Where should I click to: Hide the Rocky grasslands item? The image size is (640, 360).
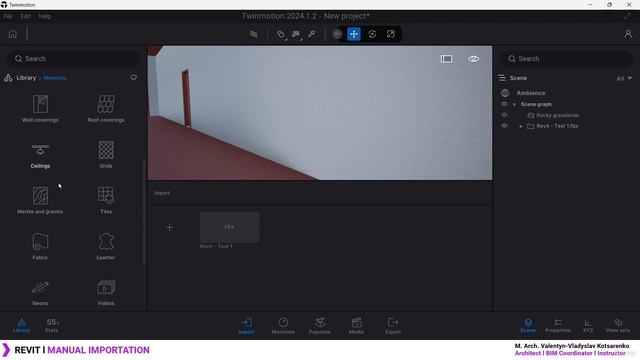[x=504, y=115]
